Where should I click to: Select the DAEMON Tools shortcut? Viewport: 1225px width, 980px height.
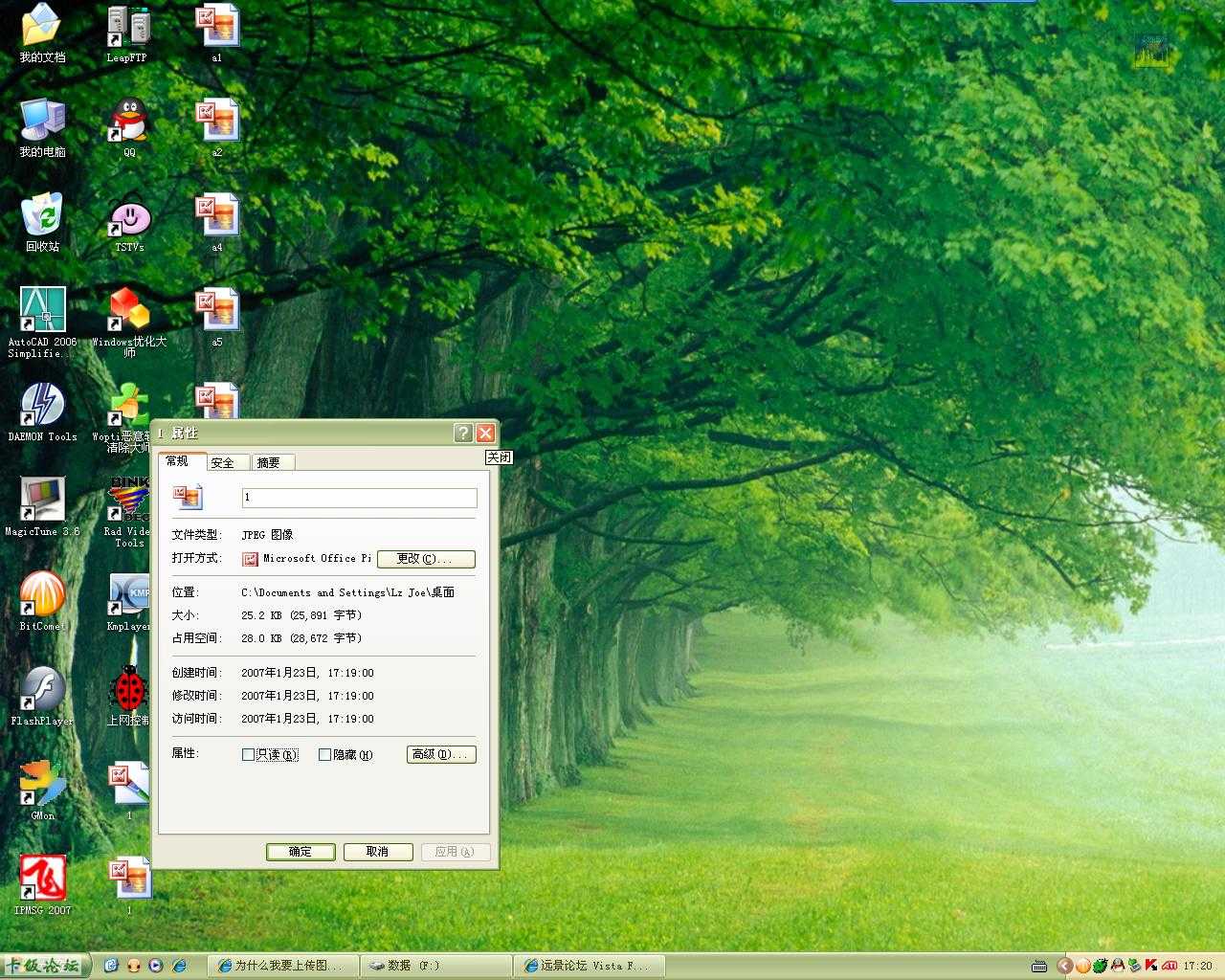tap(42, 412)
